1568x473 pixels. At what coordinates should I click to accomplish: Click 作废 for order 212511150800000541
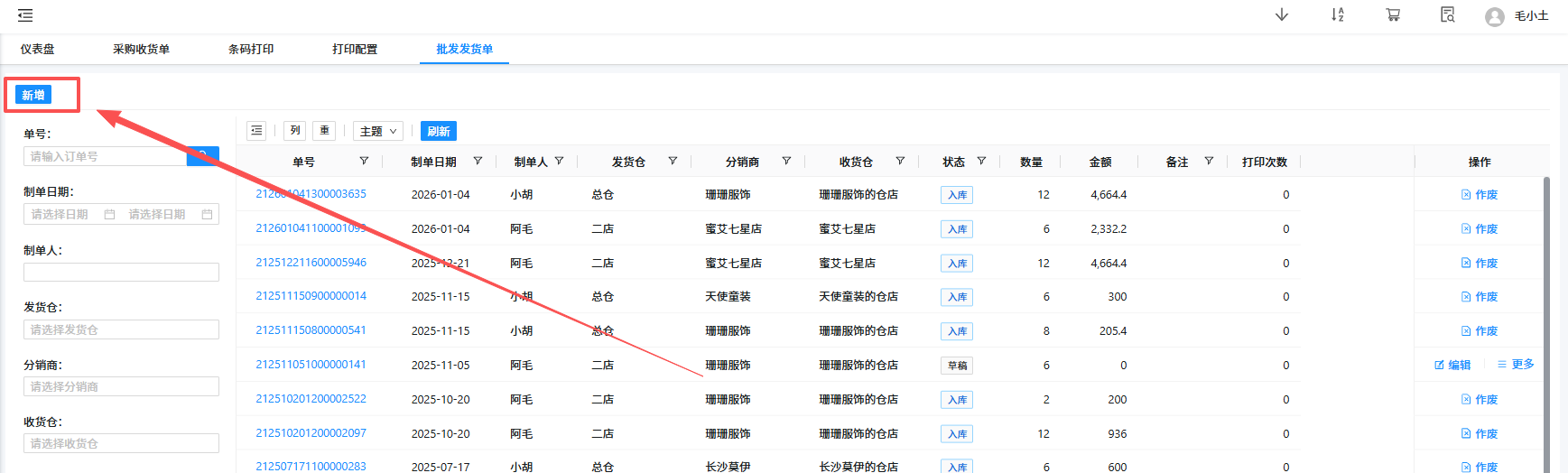(1480, 330)
